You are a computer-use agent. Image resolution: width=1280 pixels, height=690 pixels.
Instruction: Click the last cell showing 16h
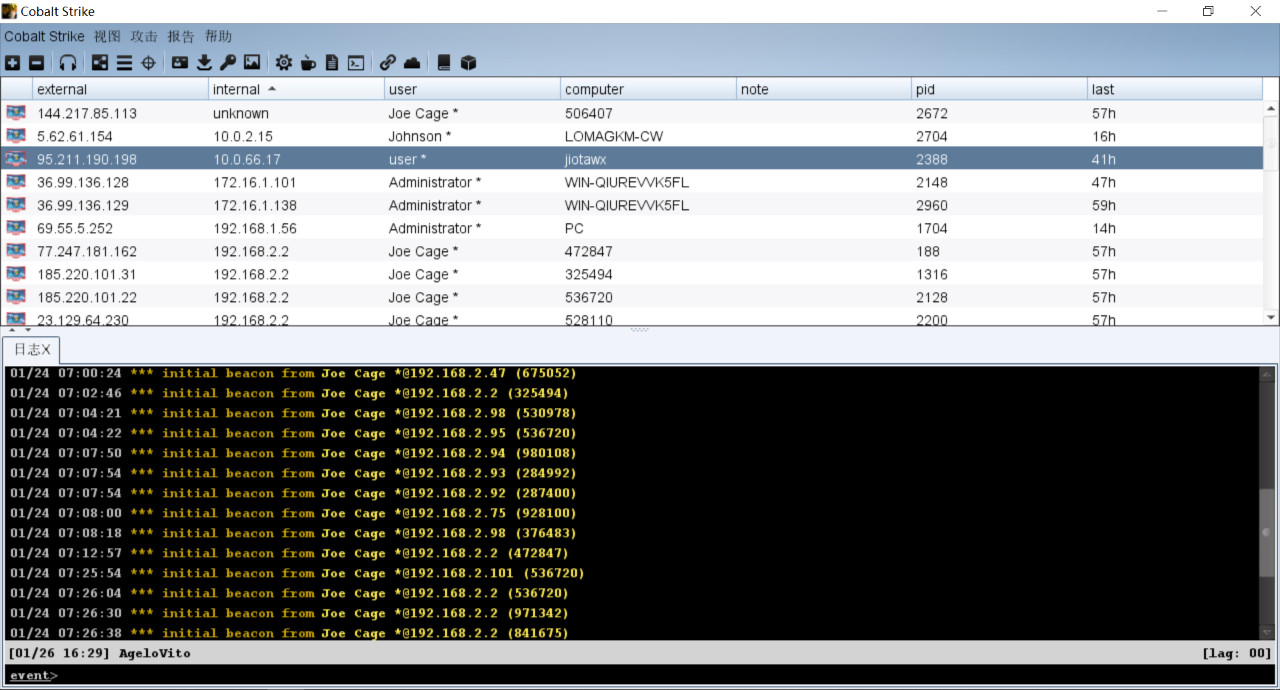coord(1176,136)
